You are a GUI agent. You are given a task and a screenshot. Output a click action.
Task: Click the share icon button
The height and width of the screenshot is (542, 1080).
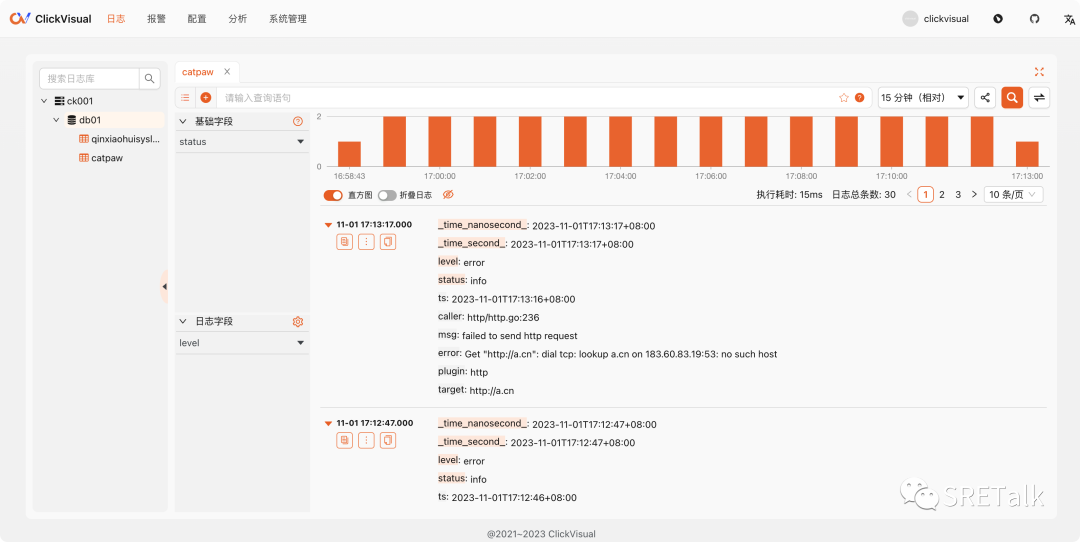(985, 98)
